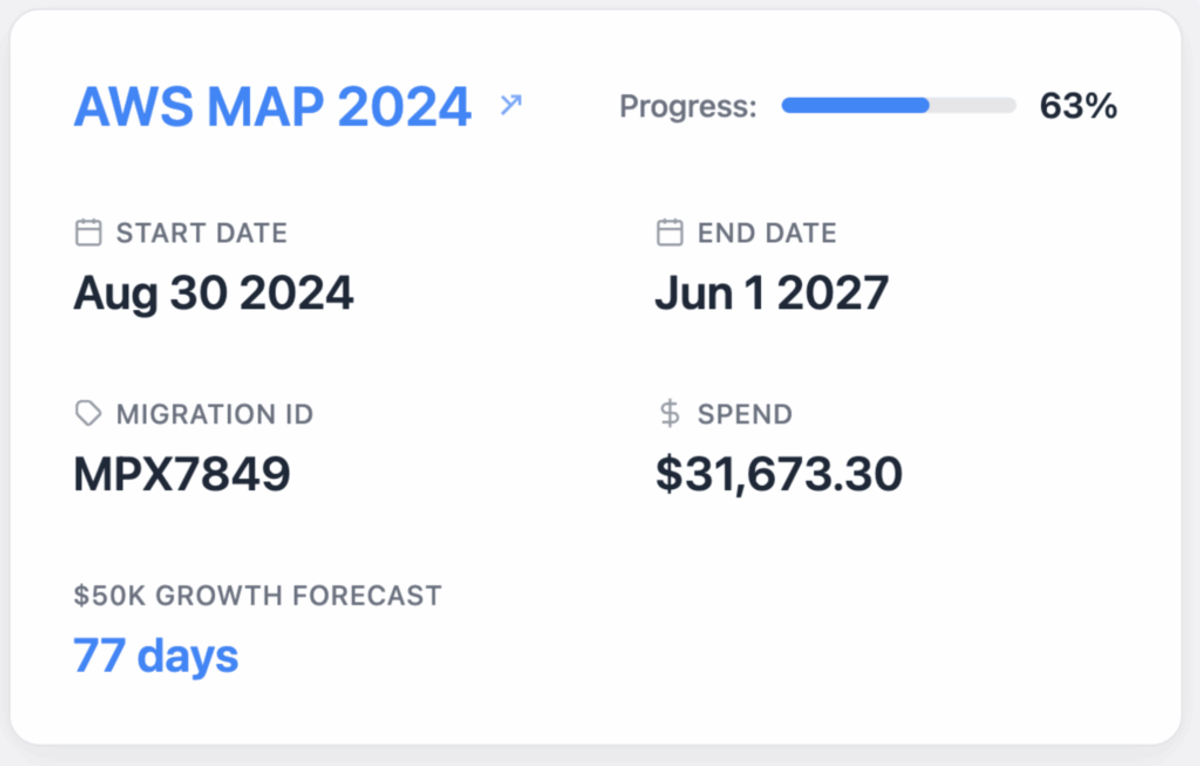Click the Spend dollar sign icon
This screenshot has width=1200, height=766.
tap(670, 413)
